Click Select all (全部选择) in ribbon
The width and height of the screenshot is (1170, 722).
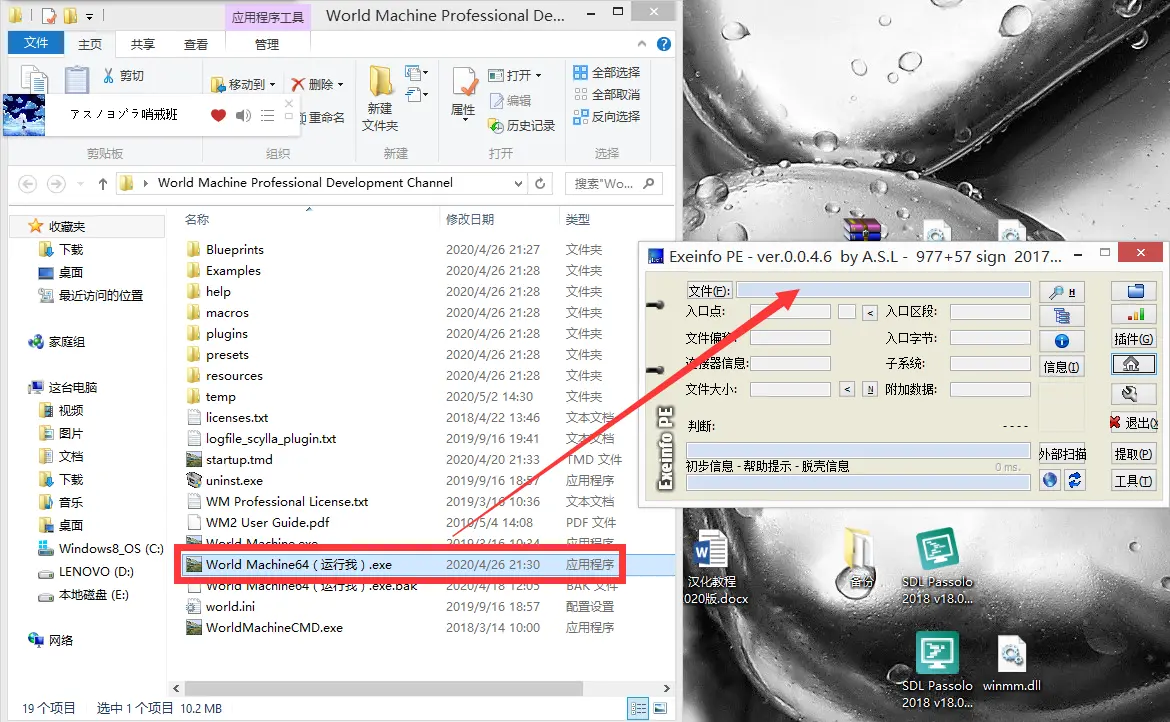[x=607, y=72]
